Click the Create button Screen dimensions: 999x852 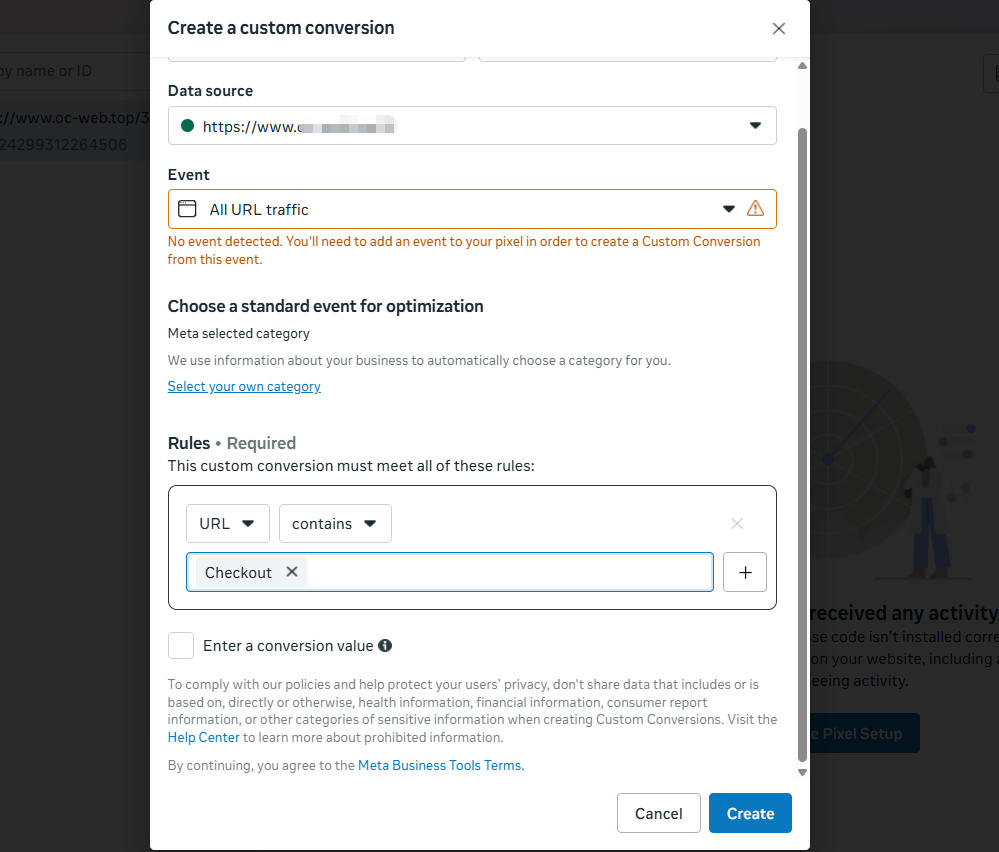[750, 813]
